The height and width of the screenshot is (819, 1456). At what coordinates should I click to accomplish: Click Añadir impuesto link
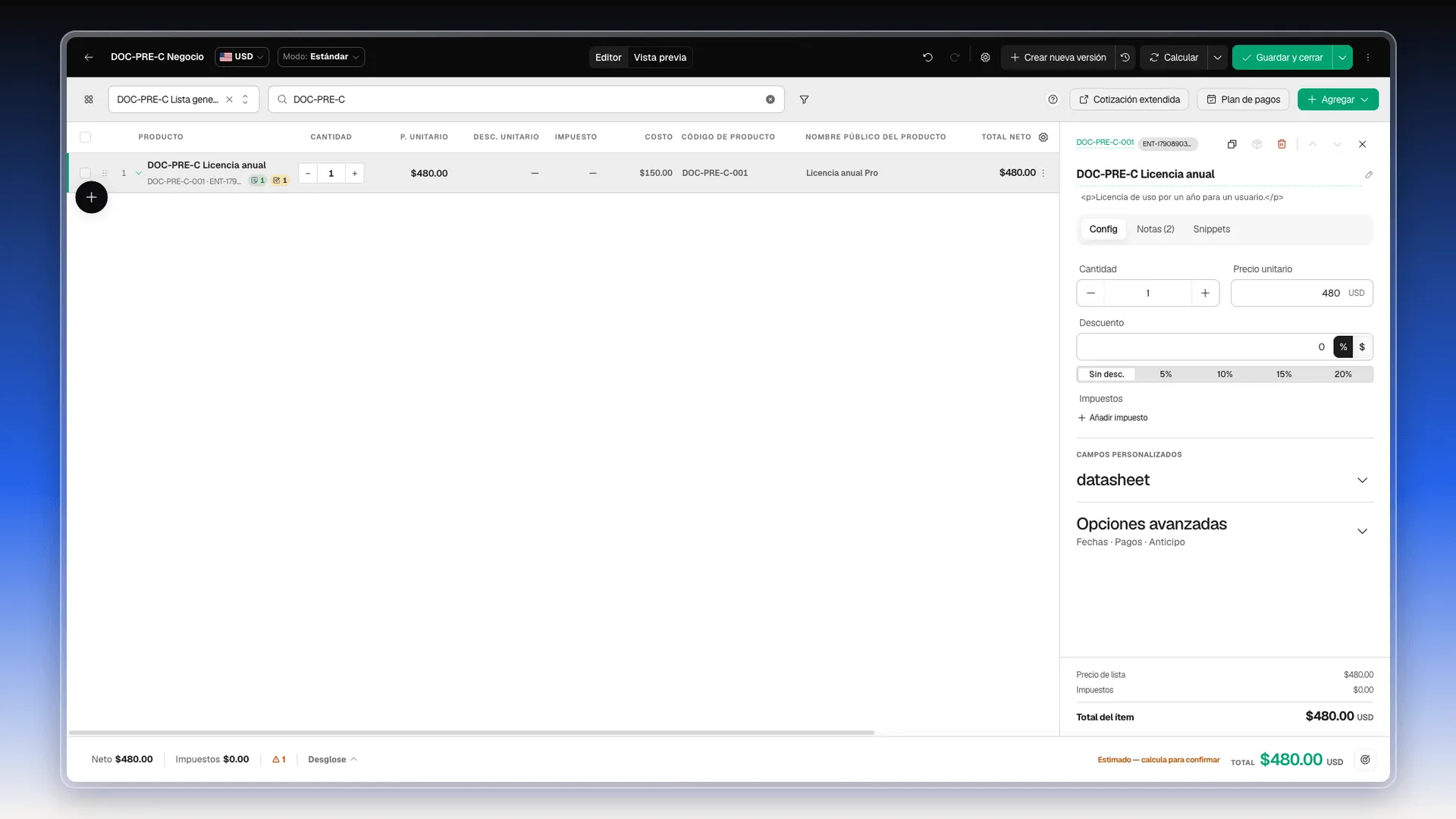click(1112, 418)
